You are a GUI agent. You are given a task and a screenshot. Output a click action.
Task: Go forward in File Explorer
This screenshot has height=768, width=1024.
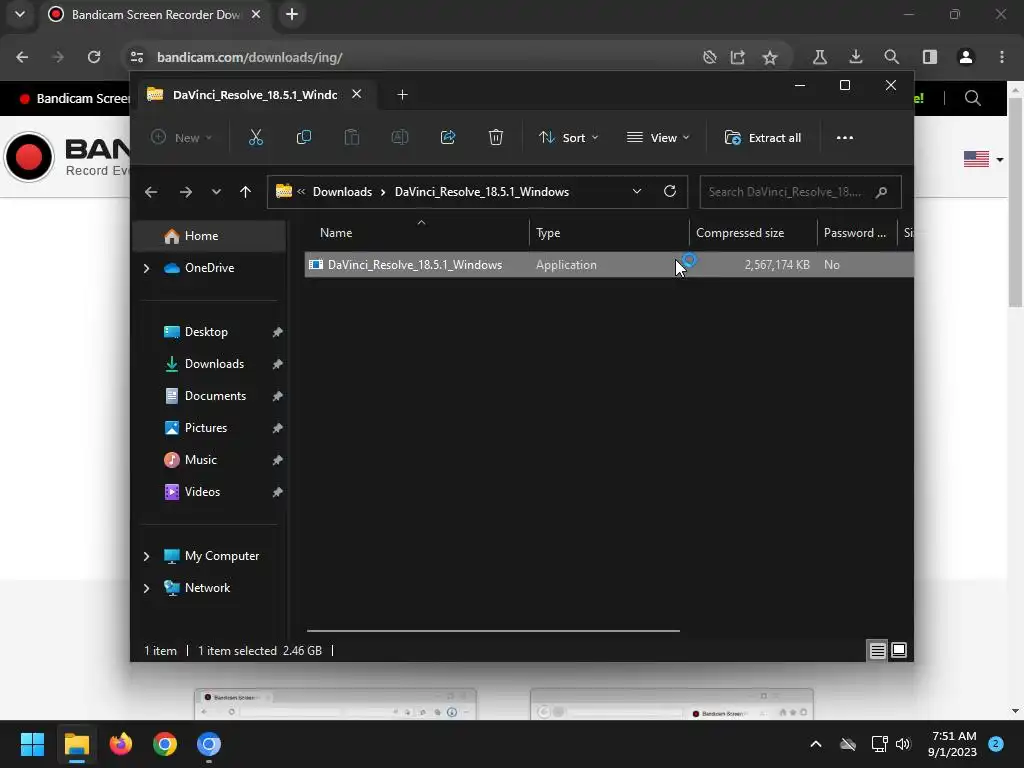tap(185, 192)
